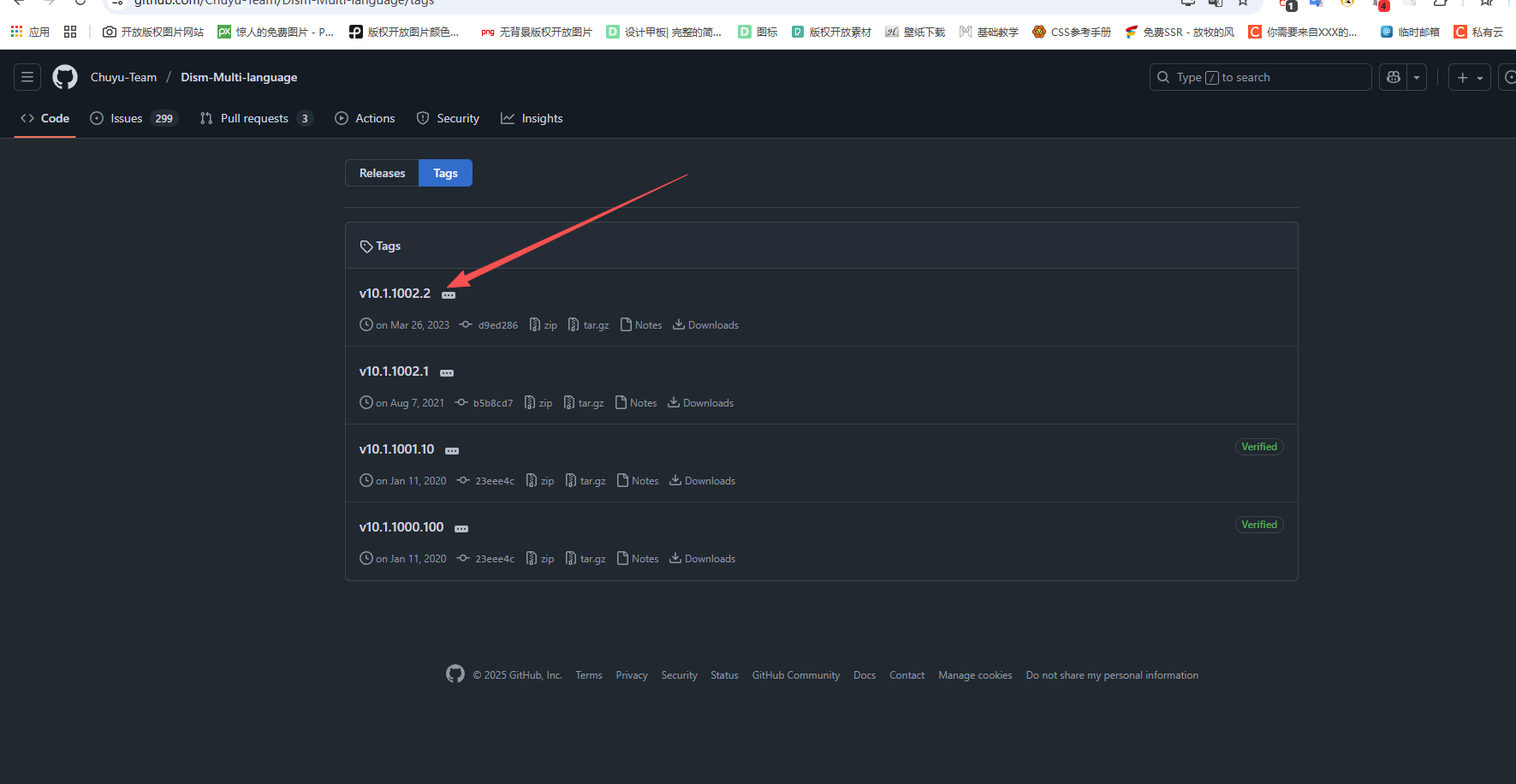Select the Tags toggle button
The height and width of the screenshot is (784, 1516).
click(x=445, y=173)
